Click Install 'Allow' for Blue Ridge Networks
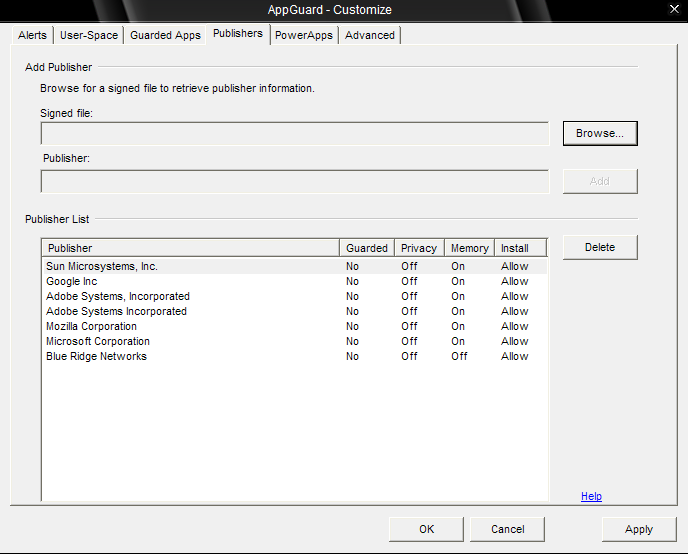The width and height of the screenshot is (688, 554). pyautogui.click(x=515, y=356)
